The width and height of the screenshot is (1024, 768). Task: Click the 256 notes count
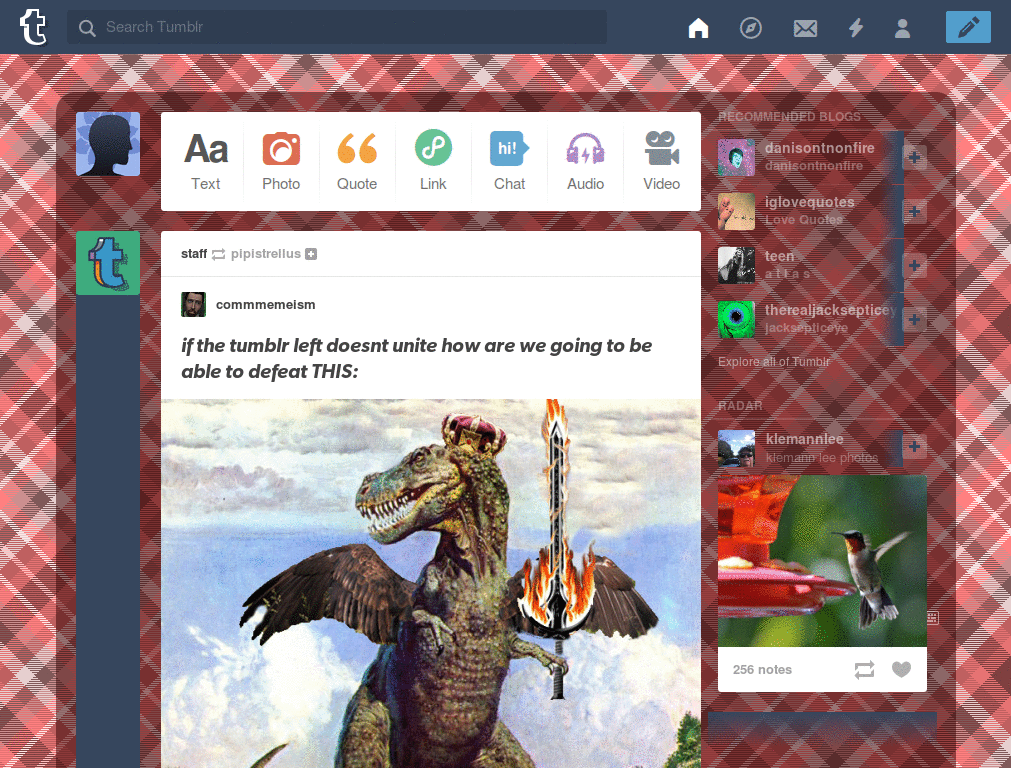[762, 669]
